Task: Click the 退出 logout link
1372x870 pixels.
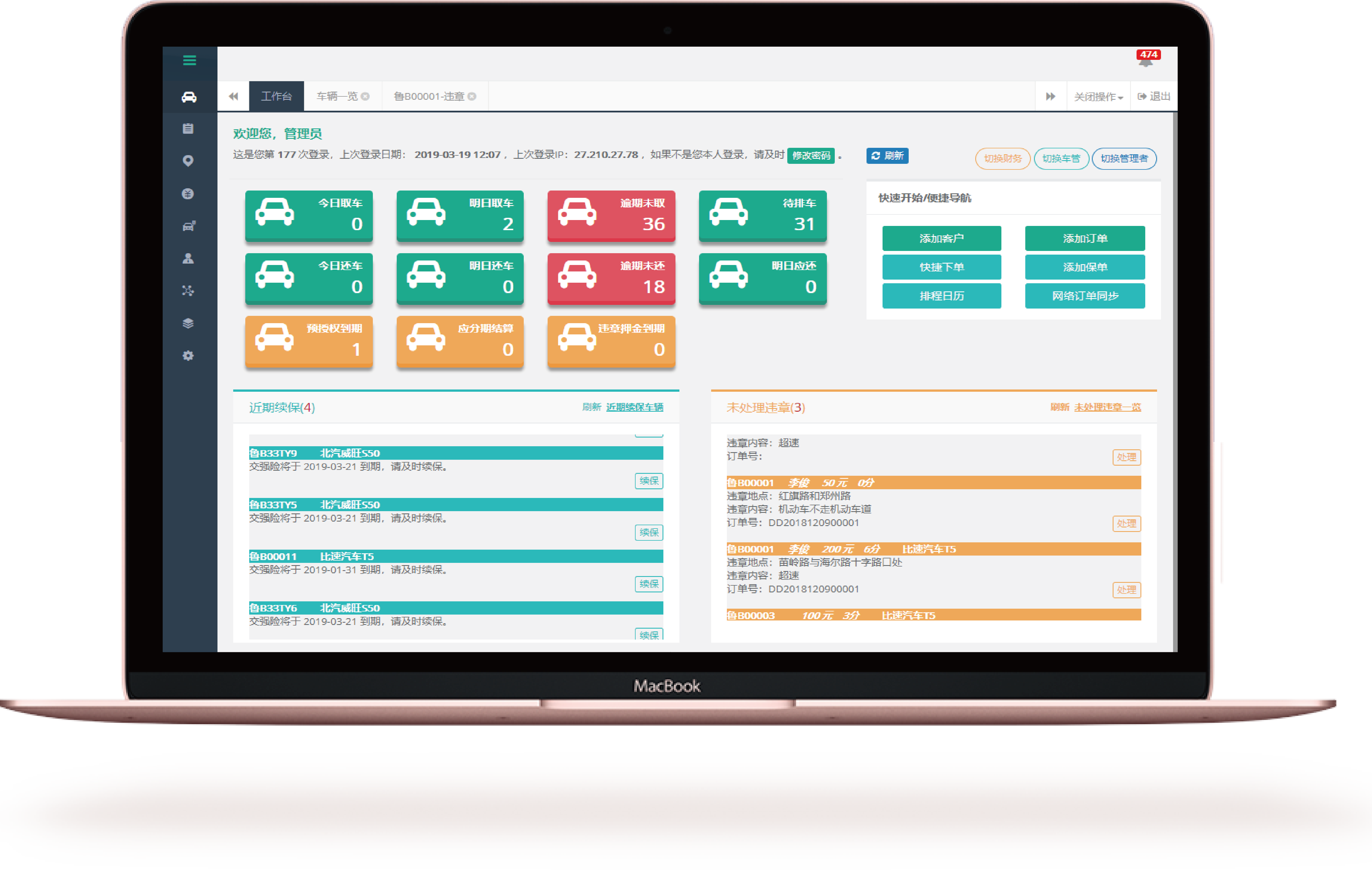Action: coord(1154,96)
